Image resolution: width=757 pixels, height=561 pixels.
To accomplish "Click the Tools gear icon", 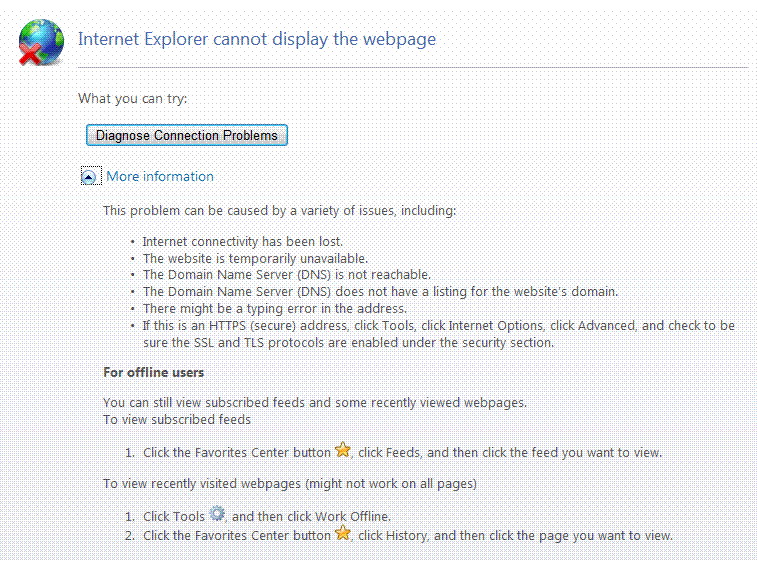I will tap(218, 516).
